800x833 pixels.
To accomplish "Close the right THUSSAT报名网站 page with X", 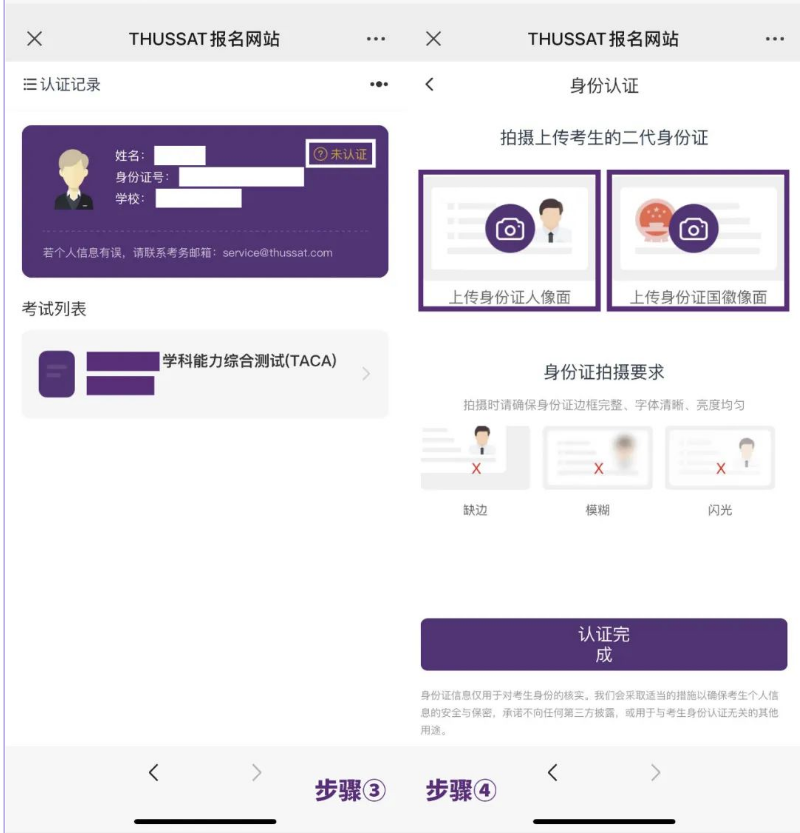I will (x=433, y=39).
